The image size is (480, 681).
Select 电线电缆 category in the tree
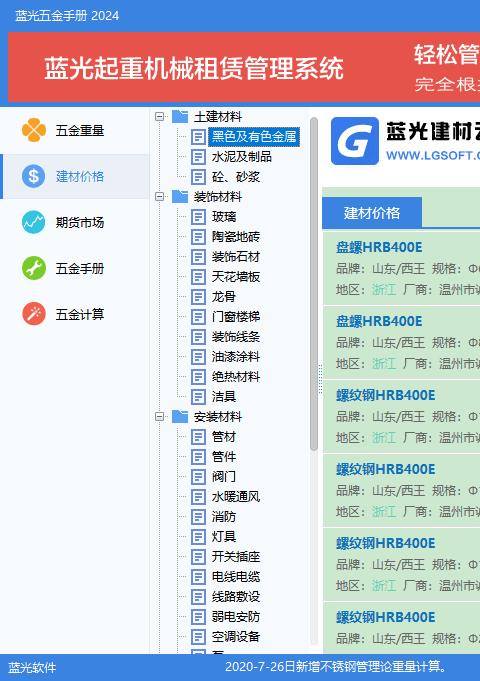coord(236,576)
